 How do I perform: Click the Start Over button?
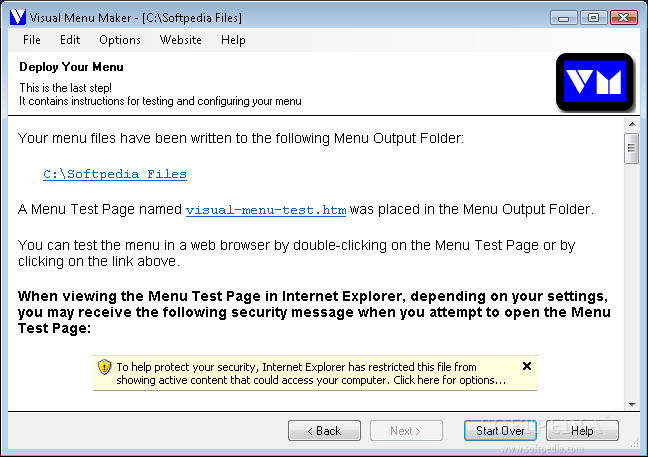click(500, 431)
